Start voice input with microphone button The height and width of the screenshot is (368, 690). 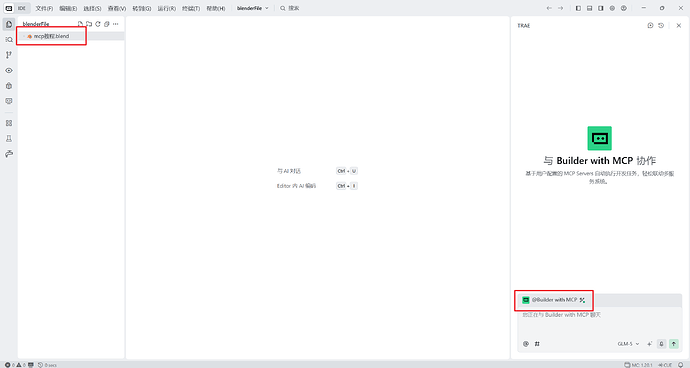pyautogui.click(x=661, y=344)
